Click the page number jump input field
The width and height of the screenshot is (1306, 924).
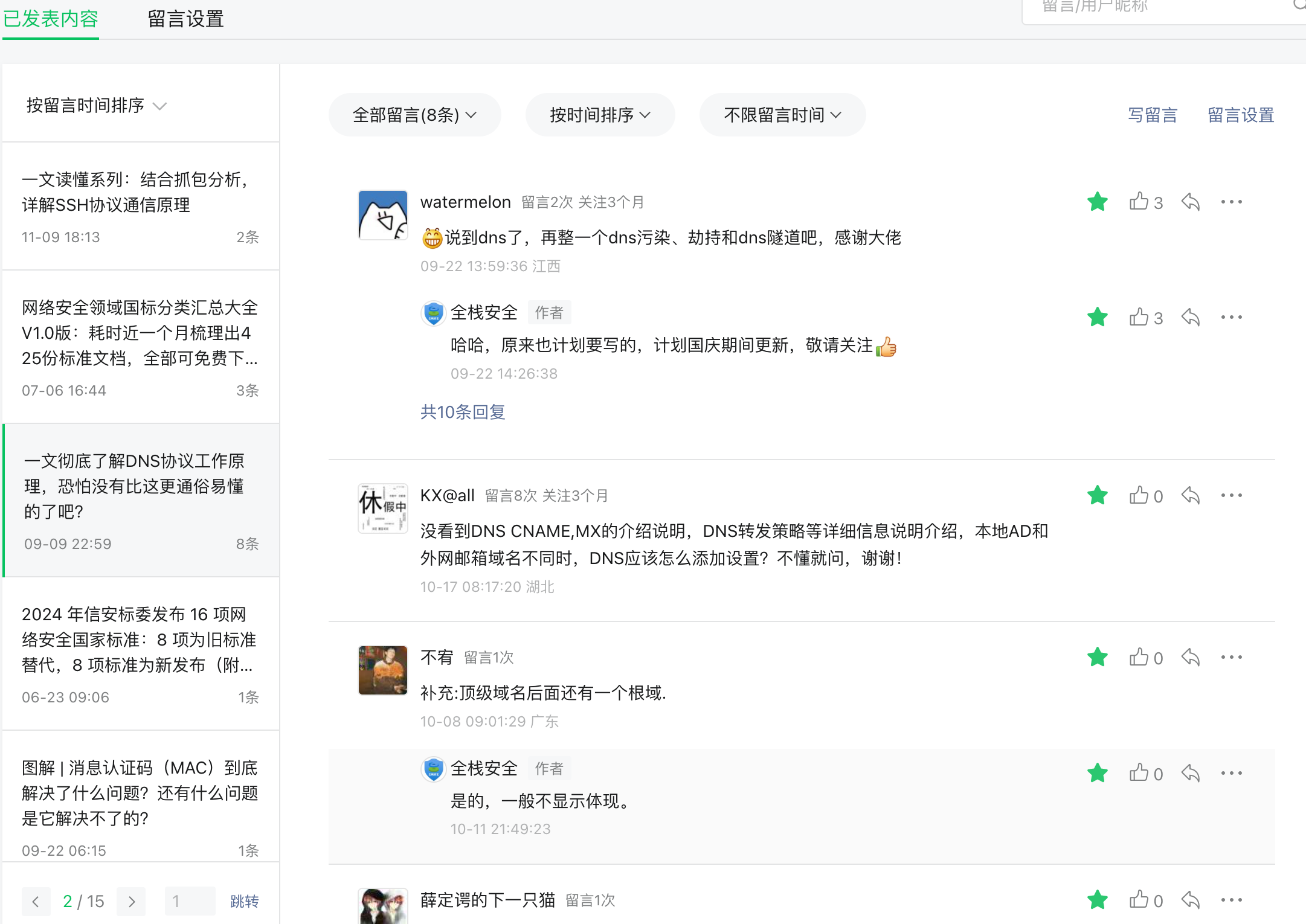coord(189,902)
